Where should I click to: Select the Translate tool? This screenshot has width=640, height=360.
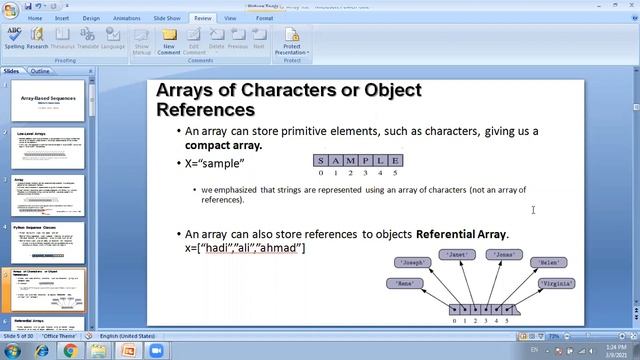click(x=88, y=38)
